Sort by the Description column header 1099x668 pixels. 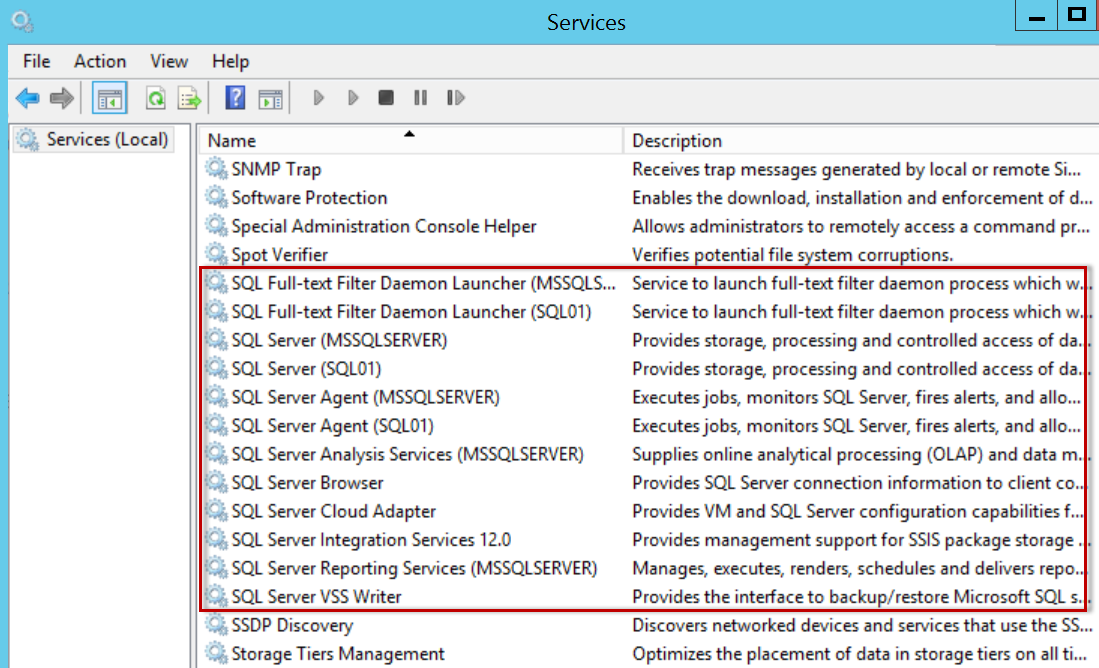pos(861,140)
